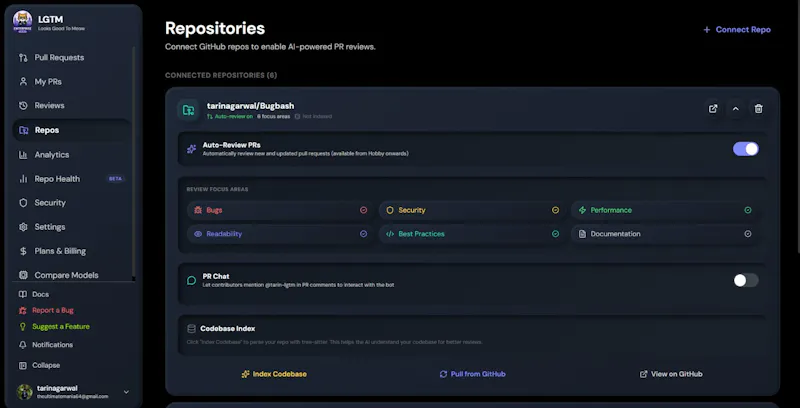Image resolution: width=800 pixels, height=408 pixels.
Task: Open Compare Models page
Action: pos(71,275)
